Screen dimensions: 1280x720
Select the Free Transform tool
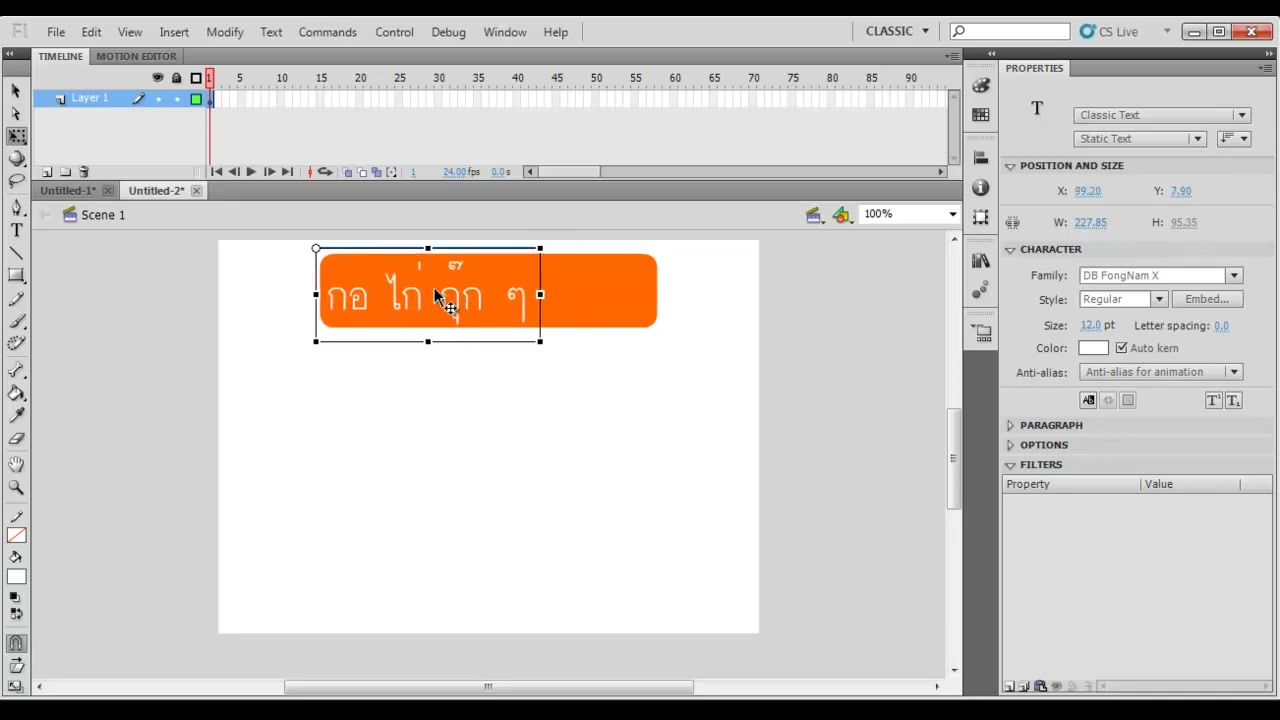click(x=16, y=136)
